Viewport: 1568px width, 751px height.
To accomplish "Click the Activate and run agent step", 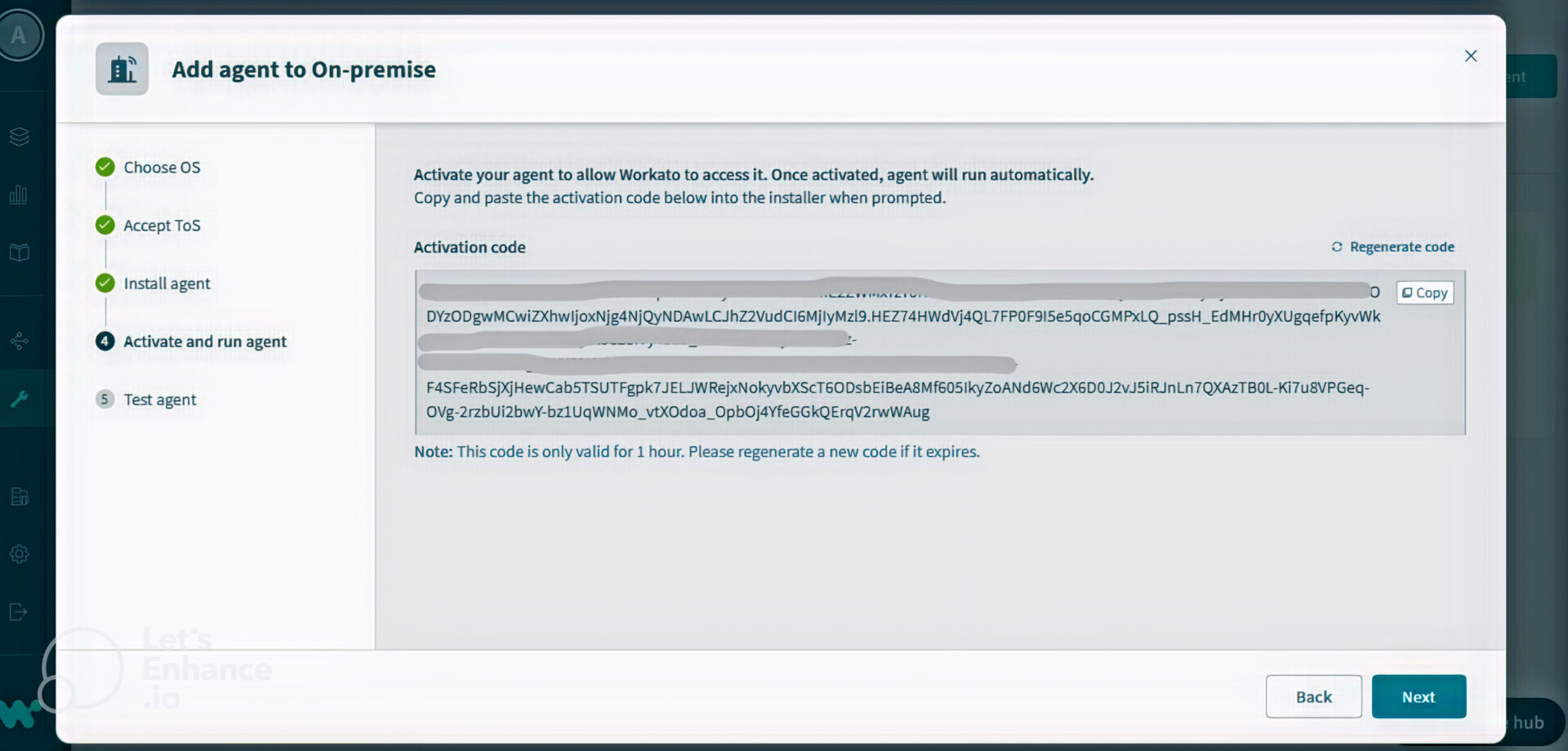I will pyautogui.click(x=205, y=341).
